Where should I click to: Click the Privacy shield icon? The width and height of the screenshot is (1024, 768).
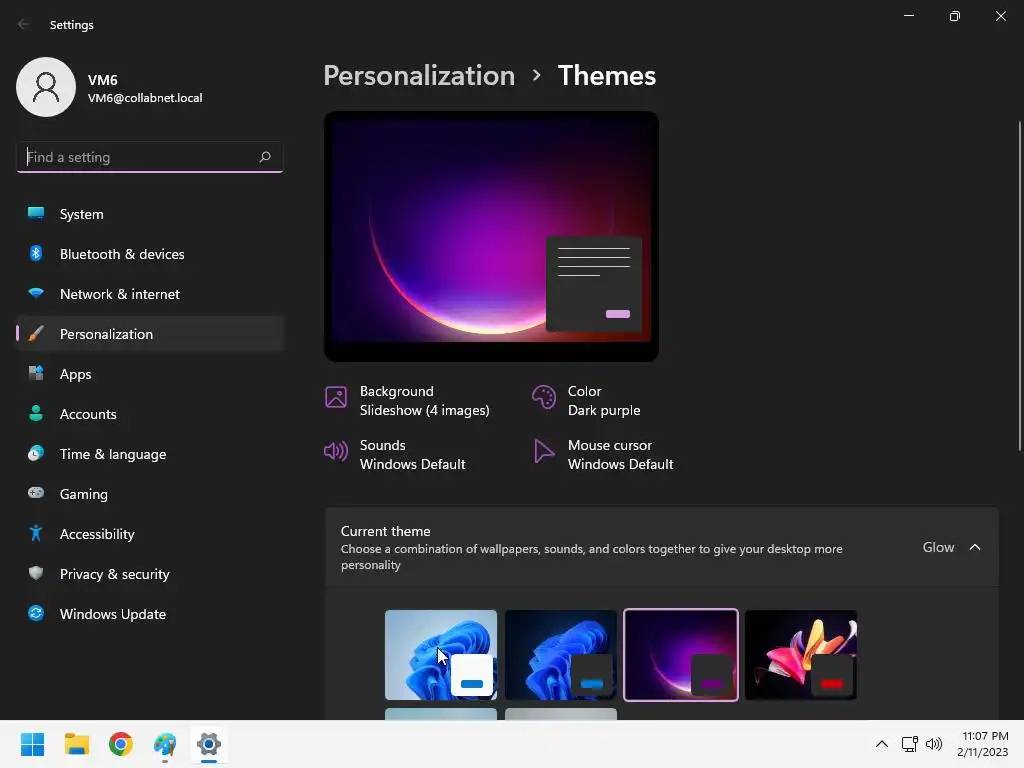[36, 573]
